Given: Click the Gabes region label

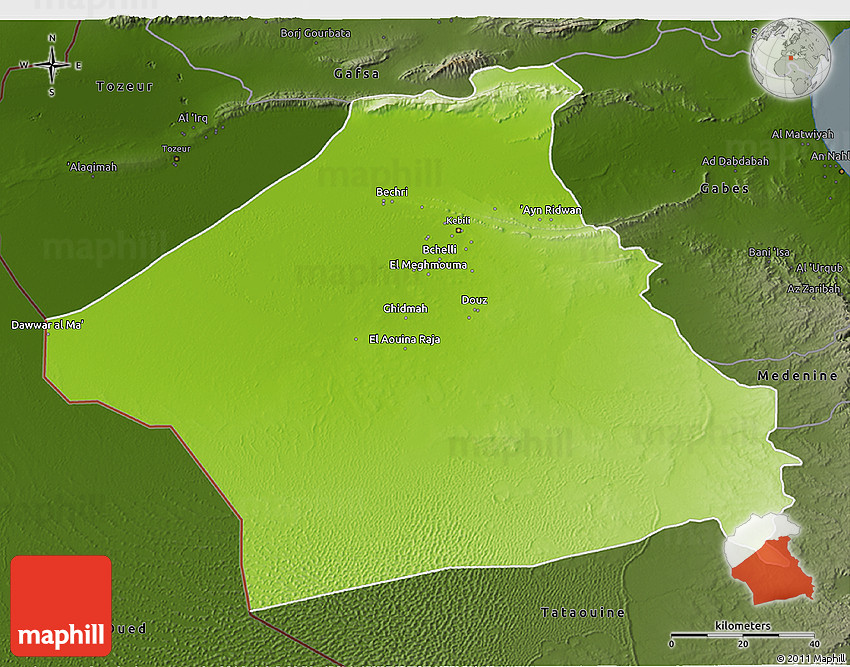Looking at the screenshot, I should coord(725,188).
